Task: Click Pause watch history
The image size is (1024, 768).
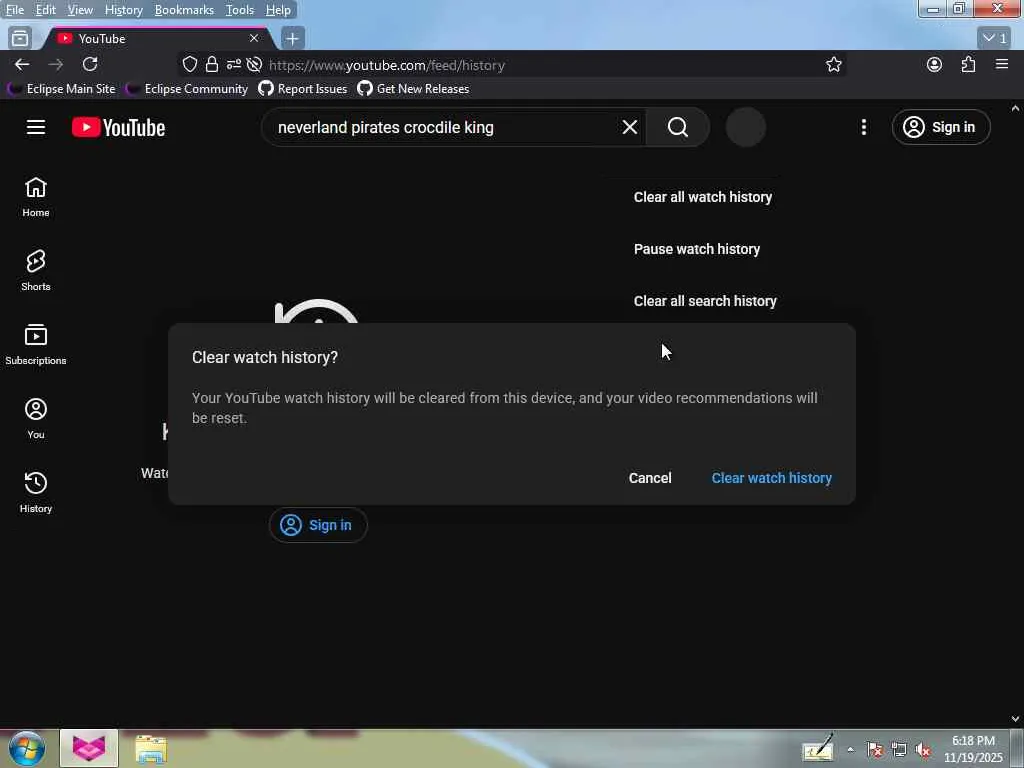Action: tap(697, 249)
